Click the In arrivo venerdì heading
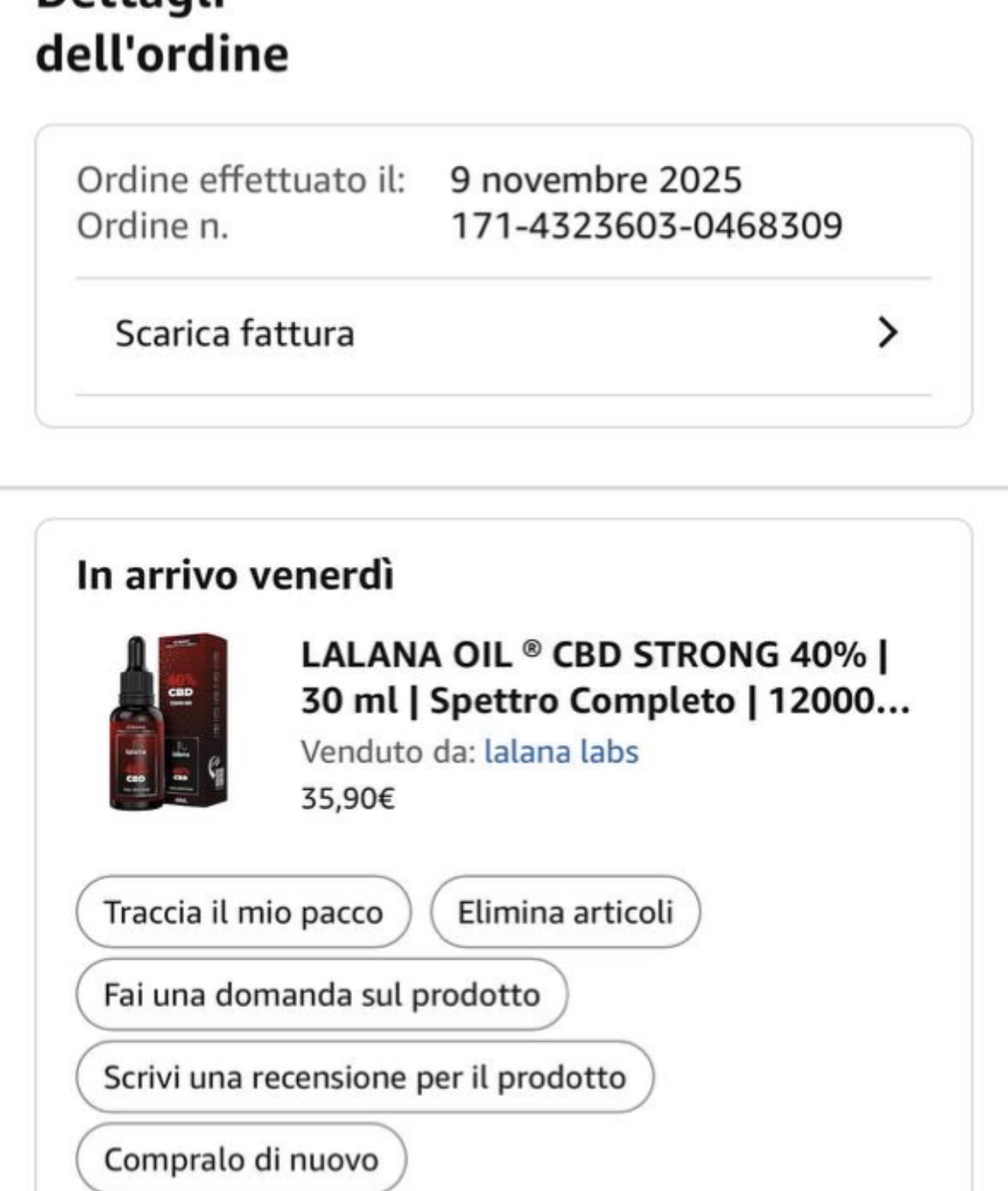This screenshot has height=1191, width=1008. click(235, 574)
